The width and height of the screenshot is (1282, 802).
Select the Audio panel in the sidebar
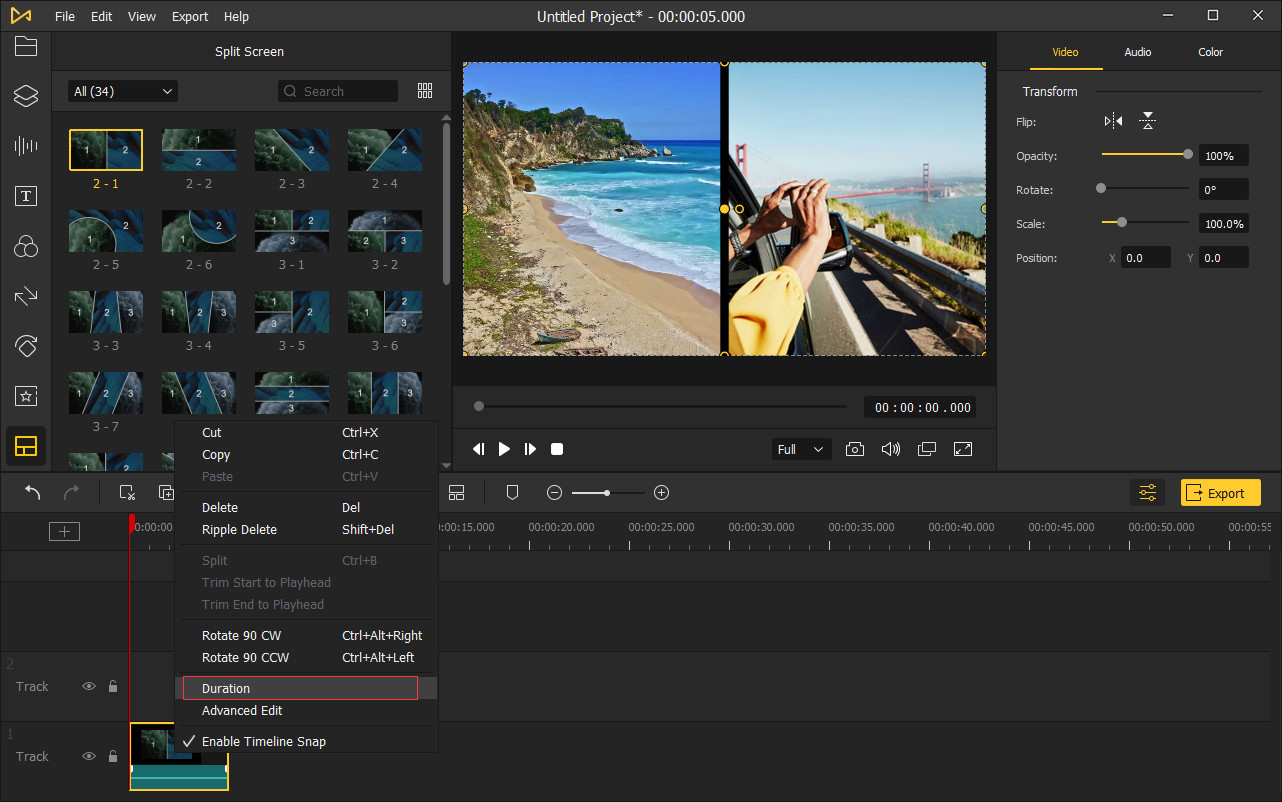tap(25, 146)
